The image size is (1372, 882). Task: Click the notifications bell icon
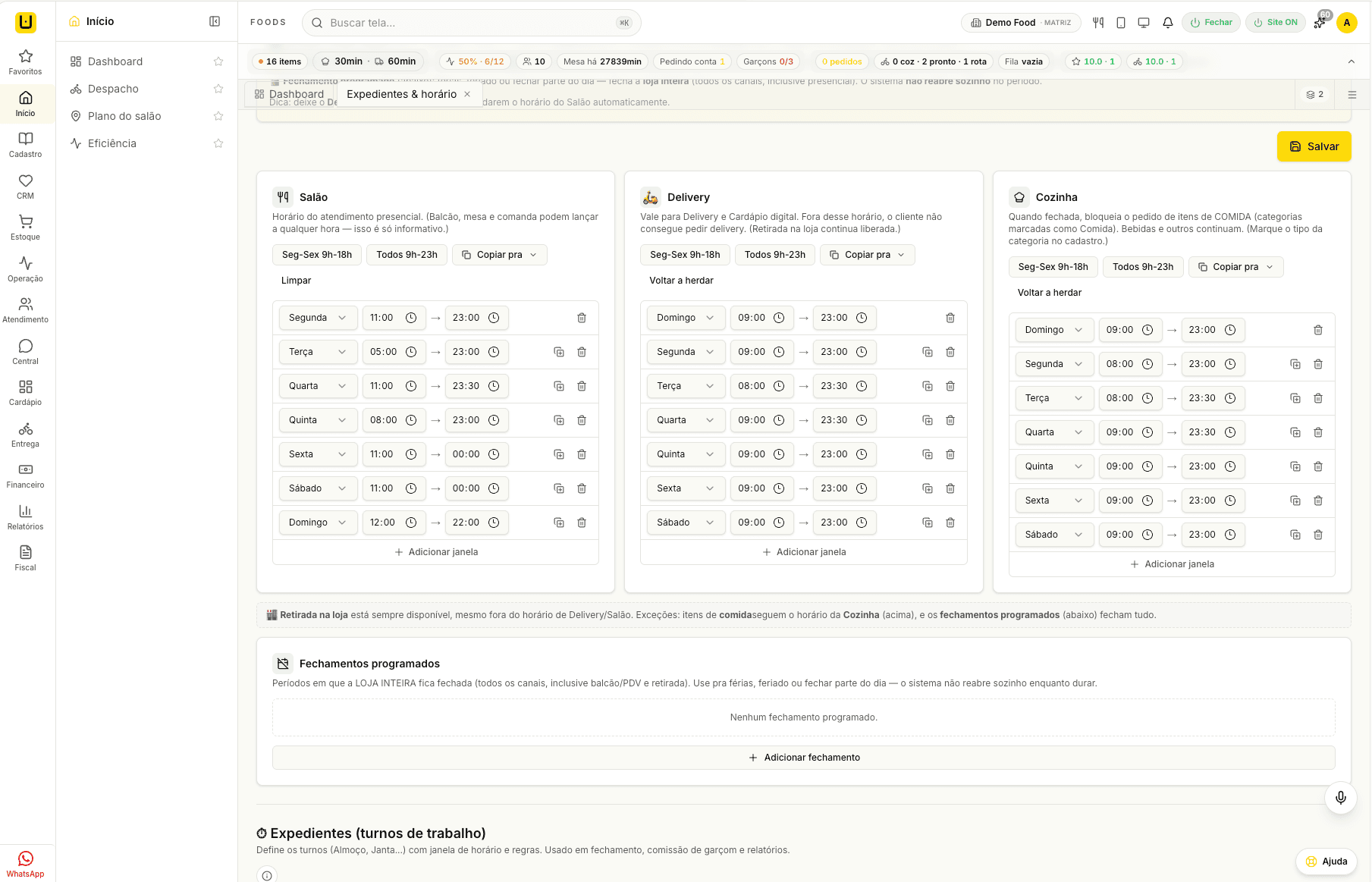coord(1168,23)
